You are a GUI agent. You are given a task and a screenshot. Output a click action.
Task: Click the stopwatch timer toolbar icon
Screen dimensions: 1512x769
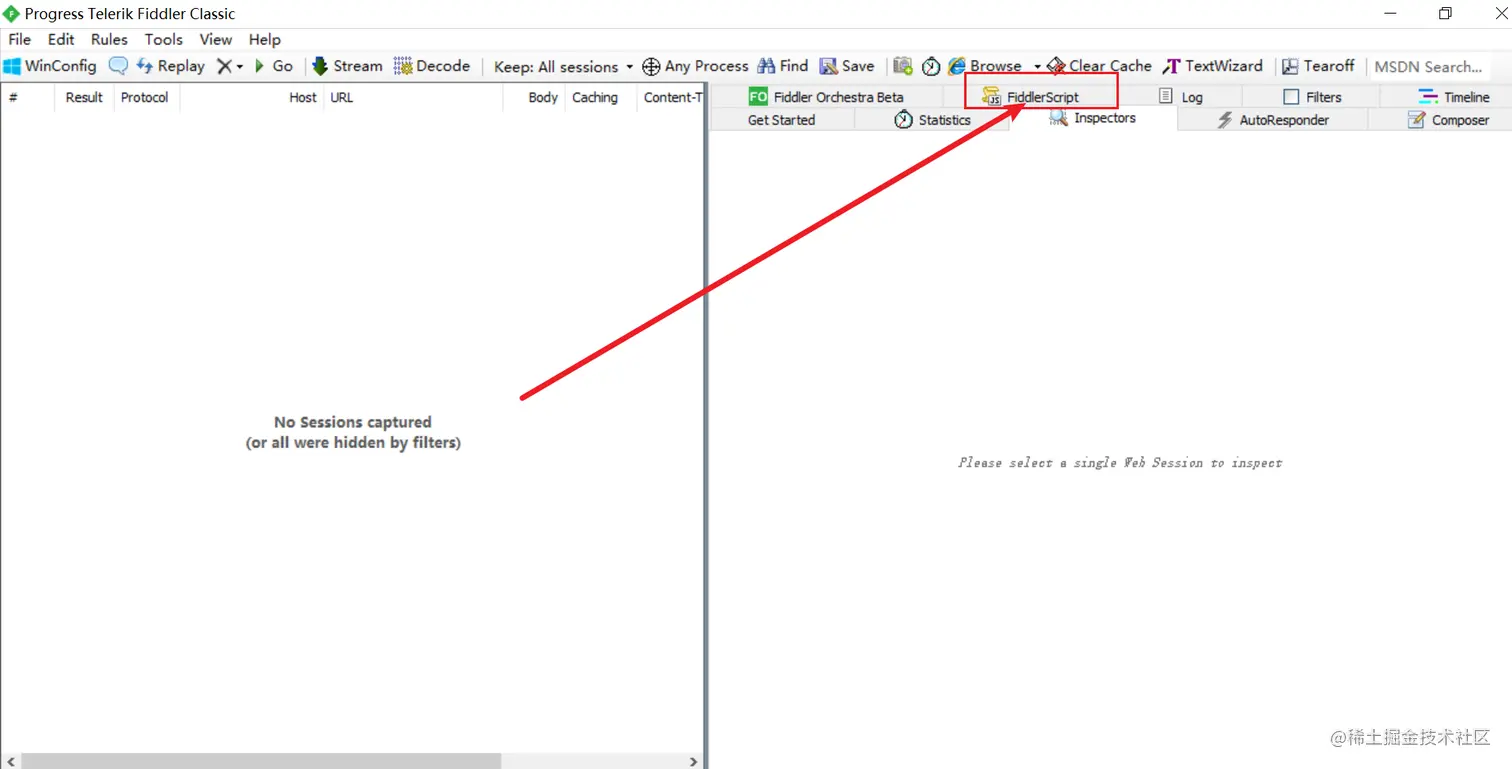931,66
